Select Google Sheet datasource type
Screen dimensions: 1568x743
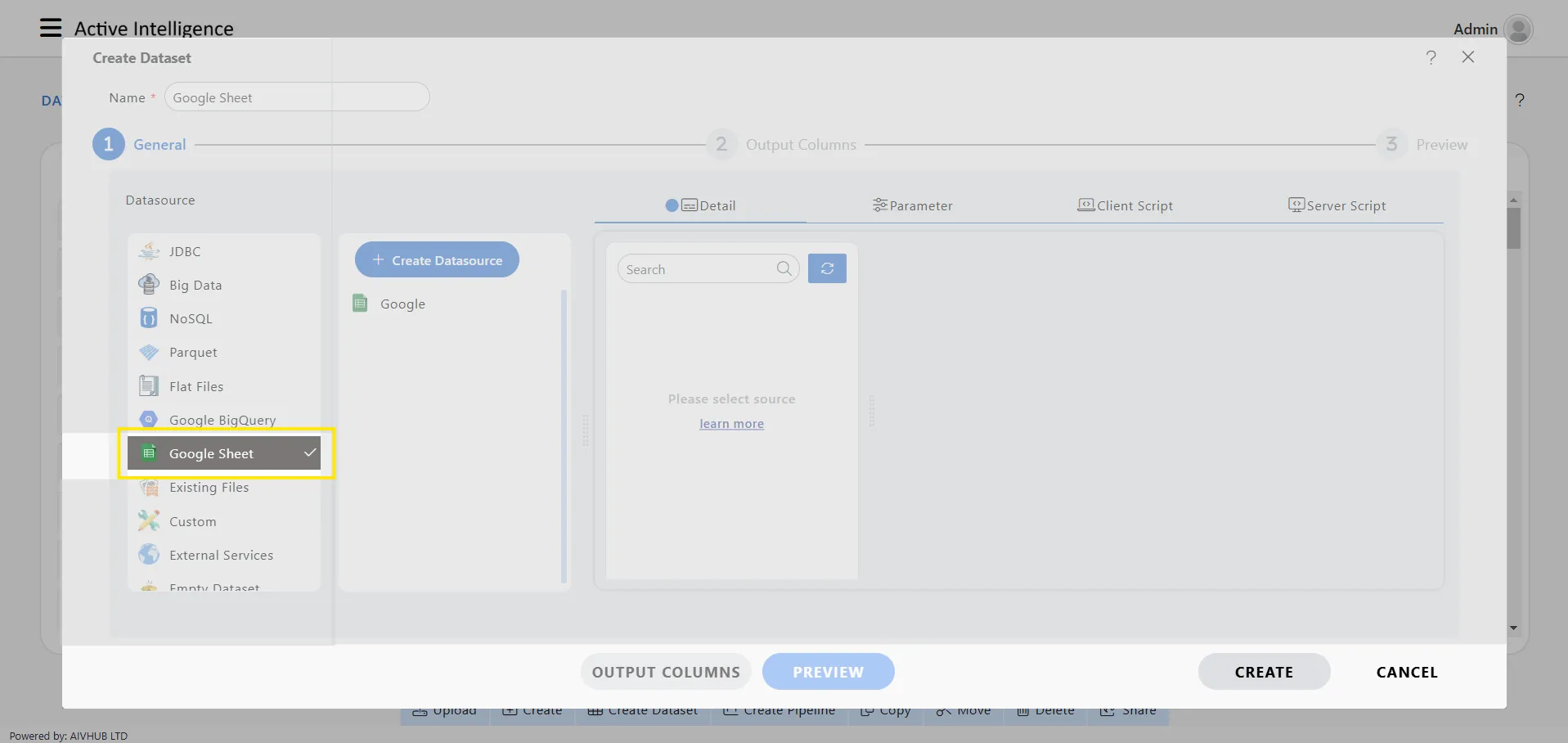click(224, 453)
